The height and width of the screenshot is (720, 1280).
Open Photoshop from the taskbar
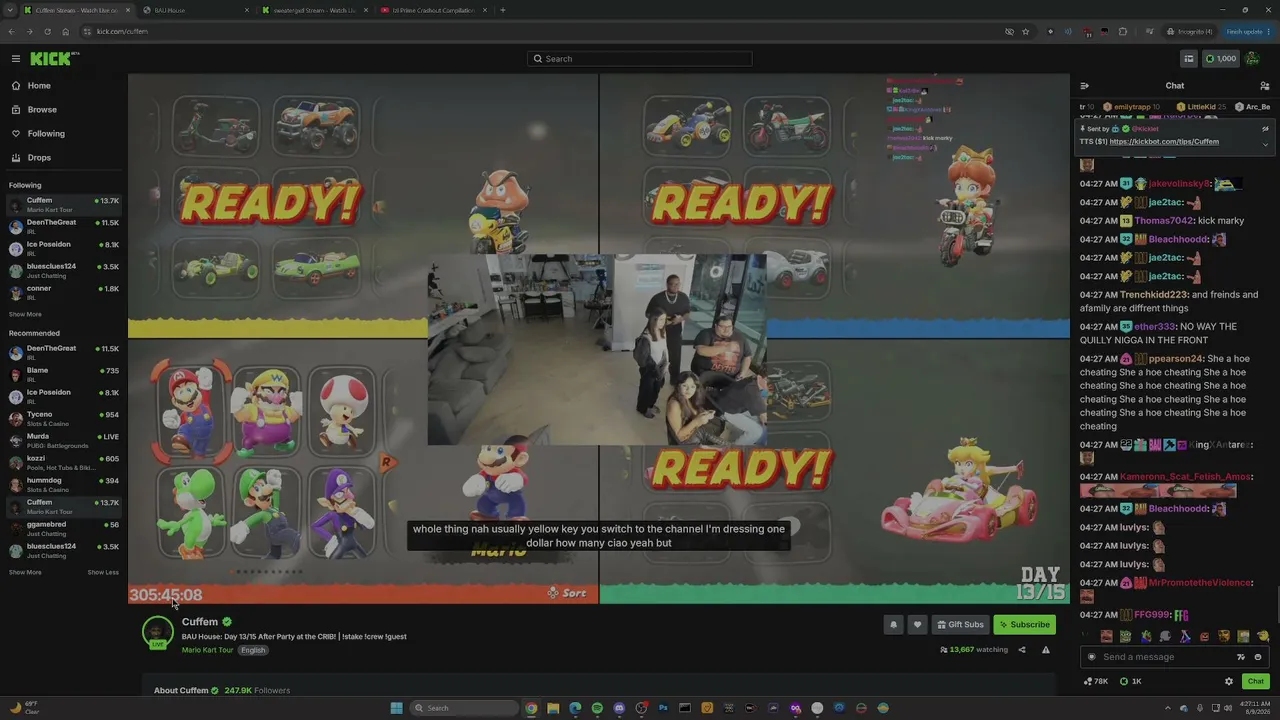(663, 708)
